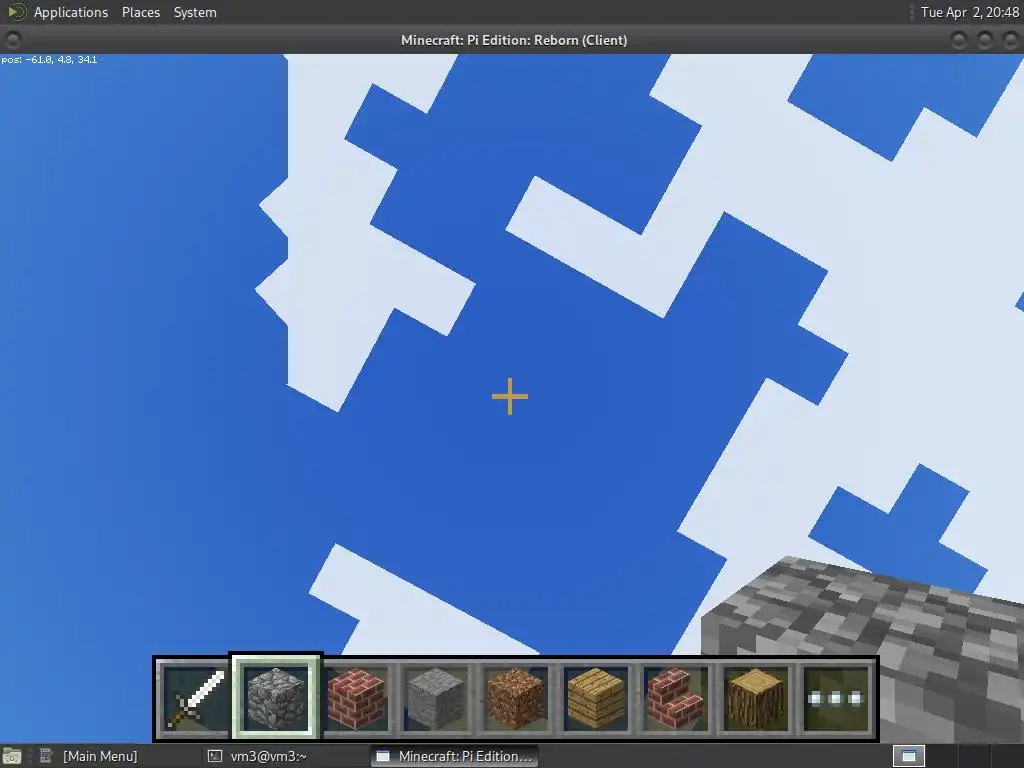The image size is (1024, 768).
Task: Select the red brick block hotbar slot
Action: click(x=356, y=698)
